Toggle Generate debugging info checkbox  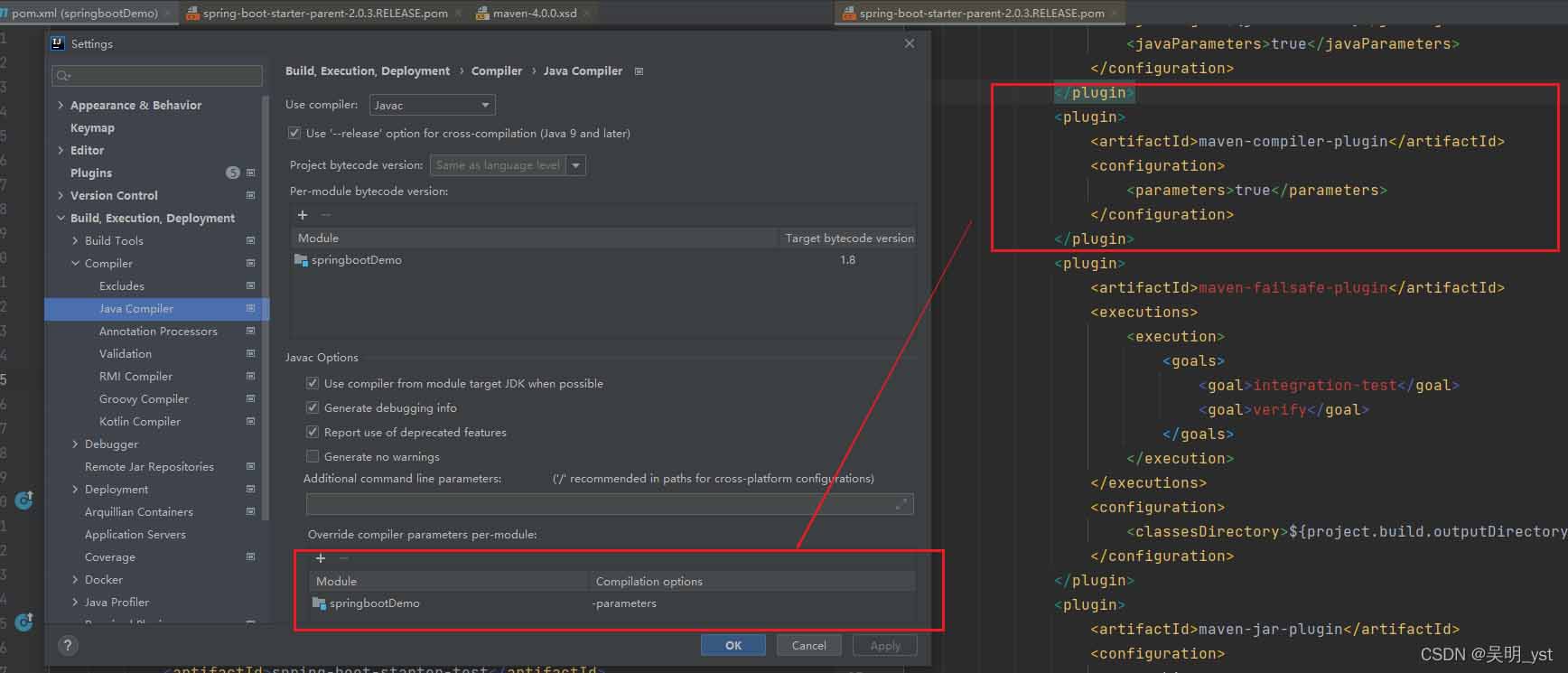(x=313, y=407)
